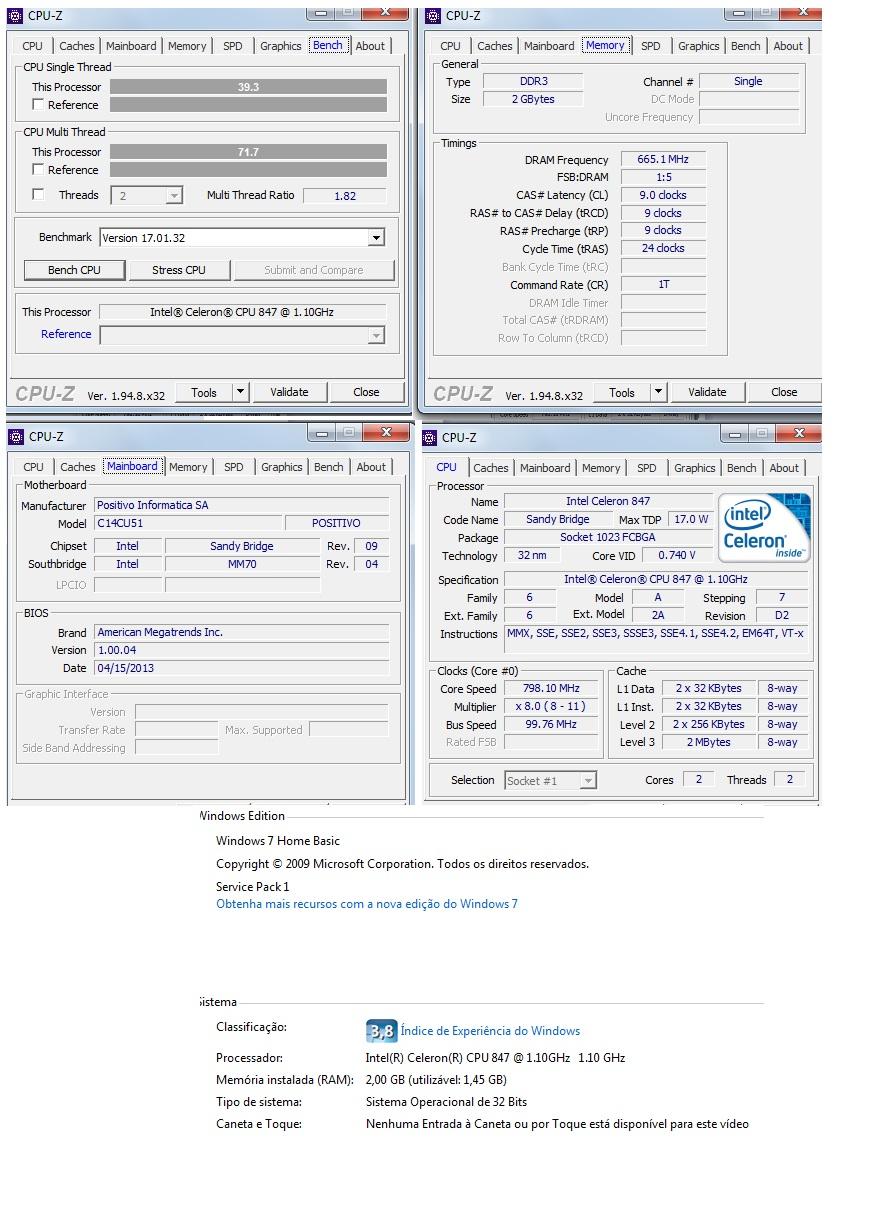
Task: Click the Core Speed value 798.10 MHz
Action: 551,689
